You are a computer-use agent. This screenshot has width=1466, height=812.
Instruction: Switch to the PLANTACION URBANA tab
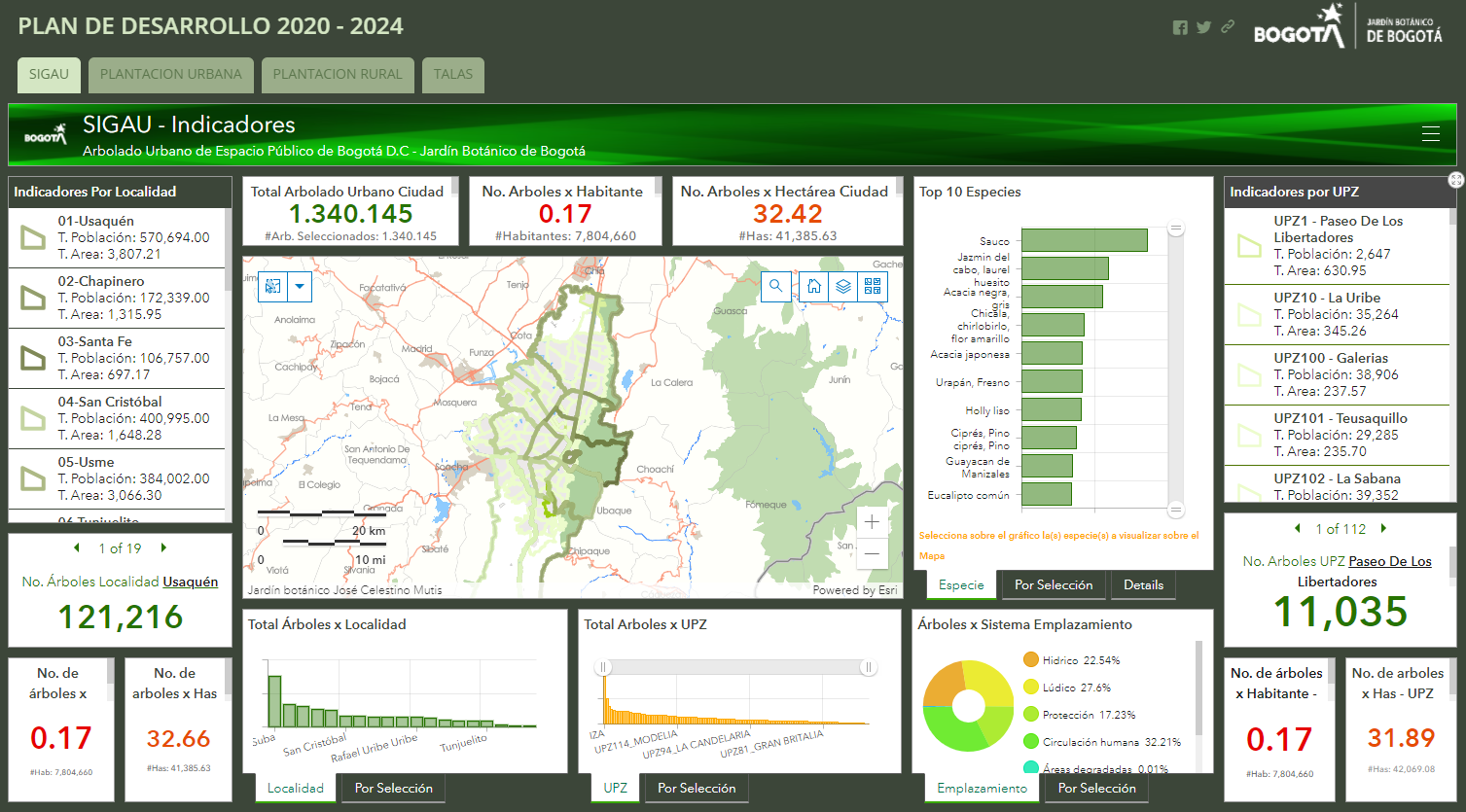click(171, 75)
